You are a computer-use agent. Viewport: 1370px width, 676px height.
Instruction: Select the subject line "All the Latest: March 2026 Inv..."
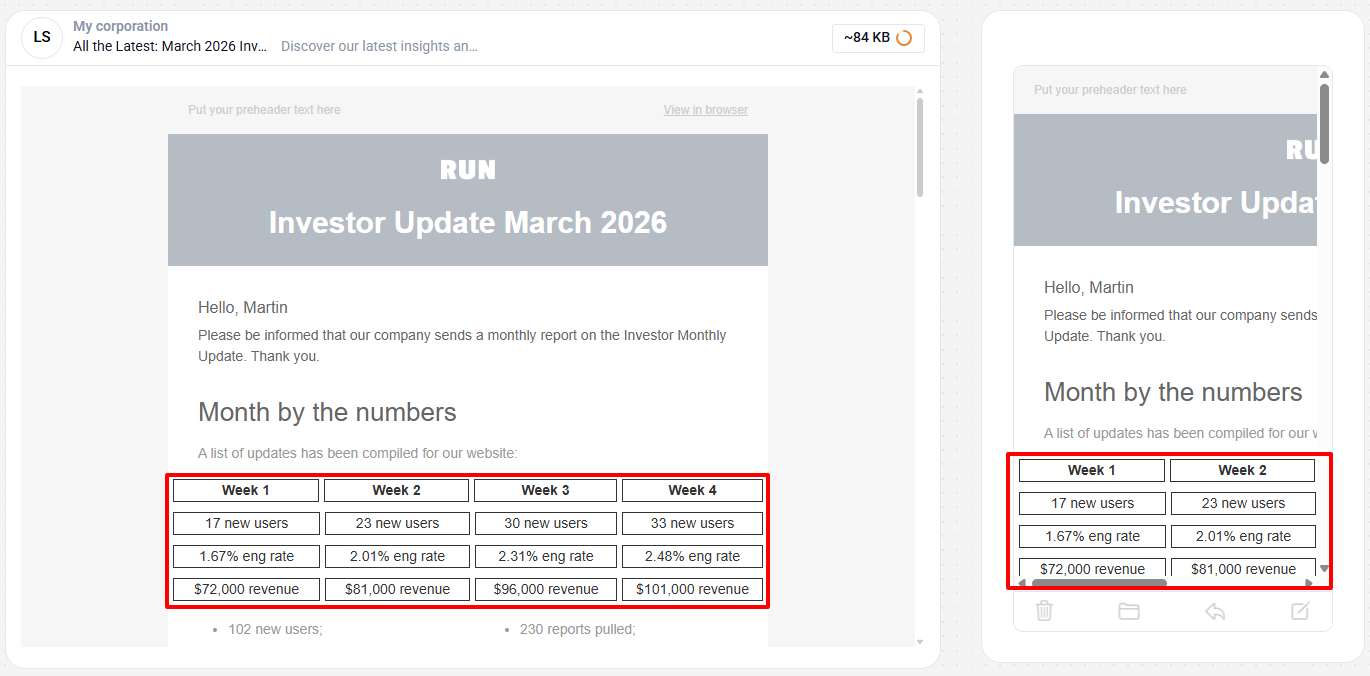pyautogui.click(x=170, y=46)
